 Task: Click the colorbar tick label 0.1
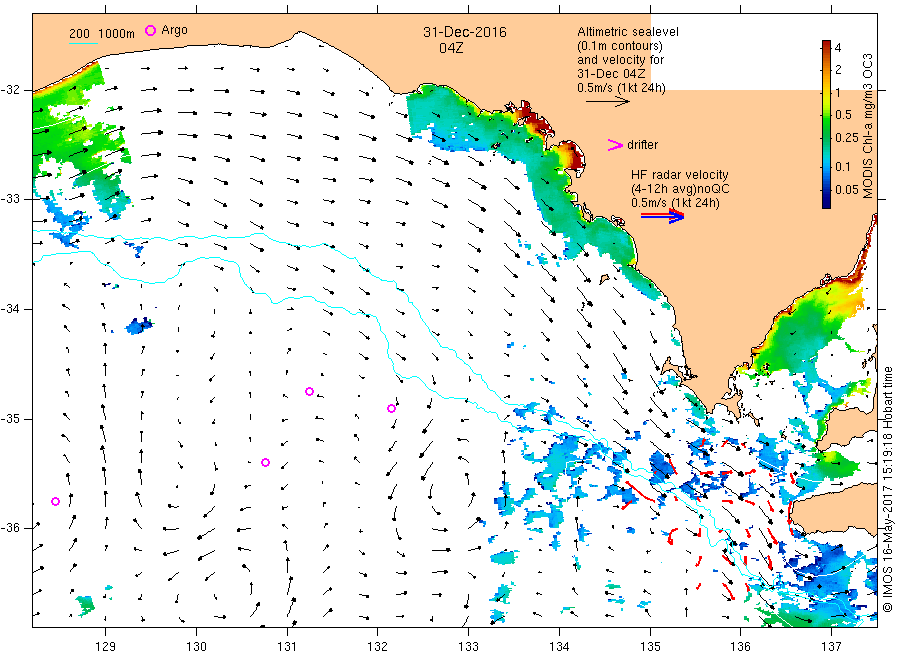click(843, 166)
